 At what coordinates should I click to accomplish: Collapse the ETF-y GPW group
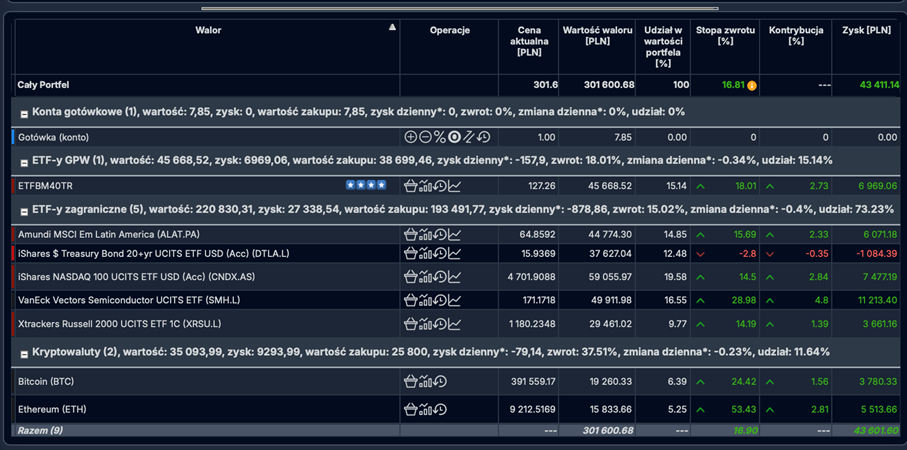(x=24, y=162)
